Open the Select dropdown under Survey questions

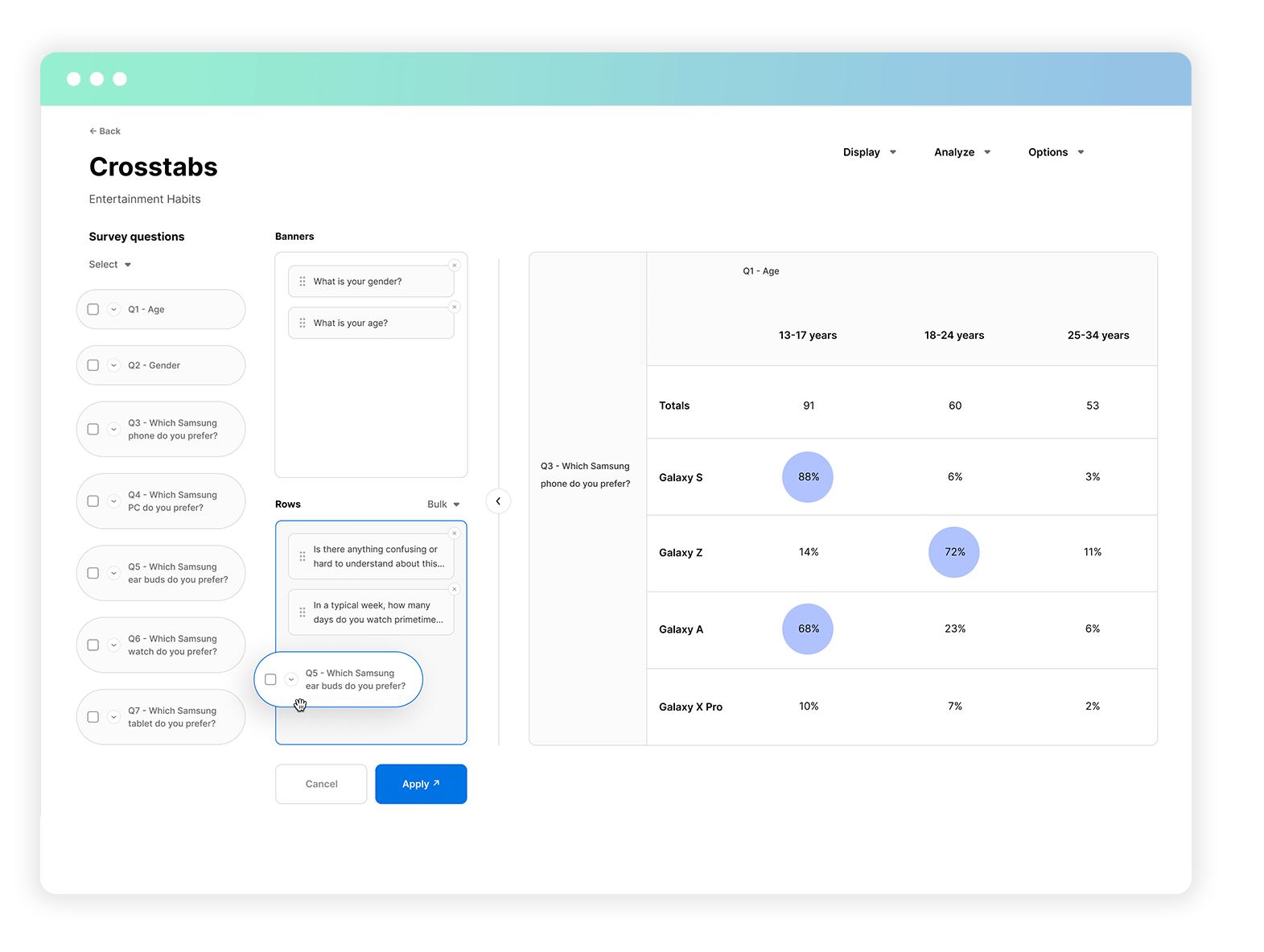point(110,265)
